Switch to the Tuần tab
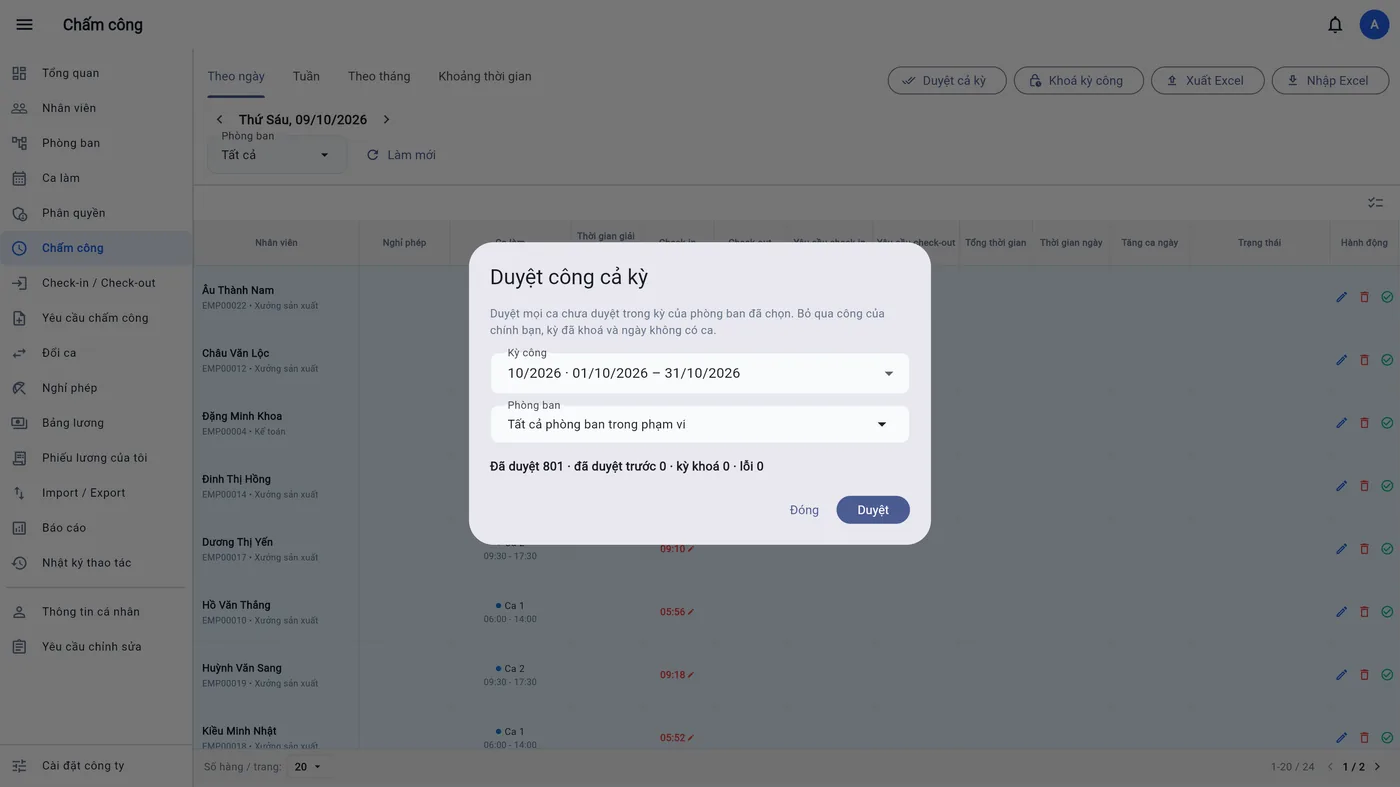This screenshot has height=787, width=1400. 306,77
